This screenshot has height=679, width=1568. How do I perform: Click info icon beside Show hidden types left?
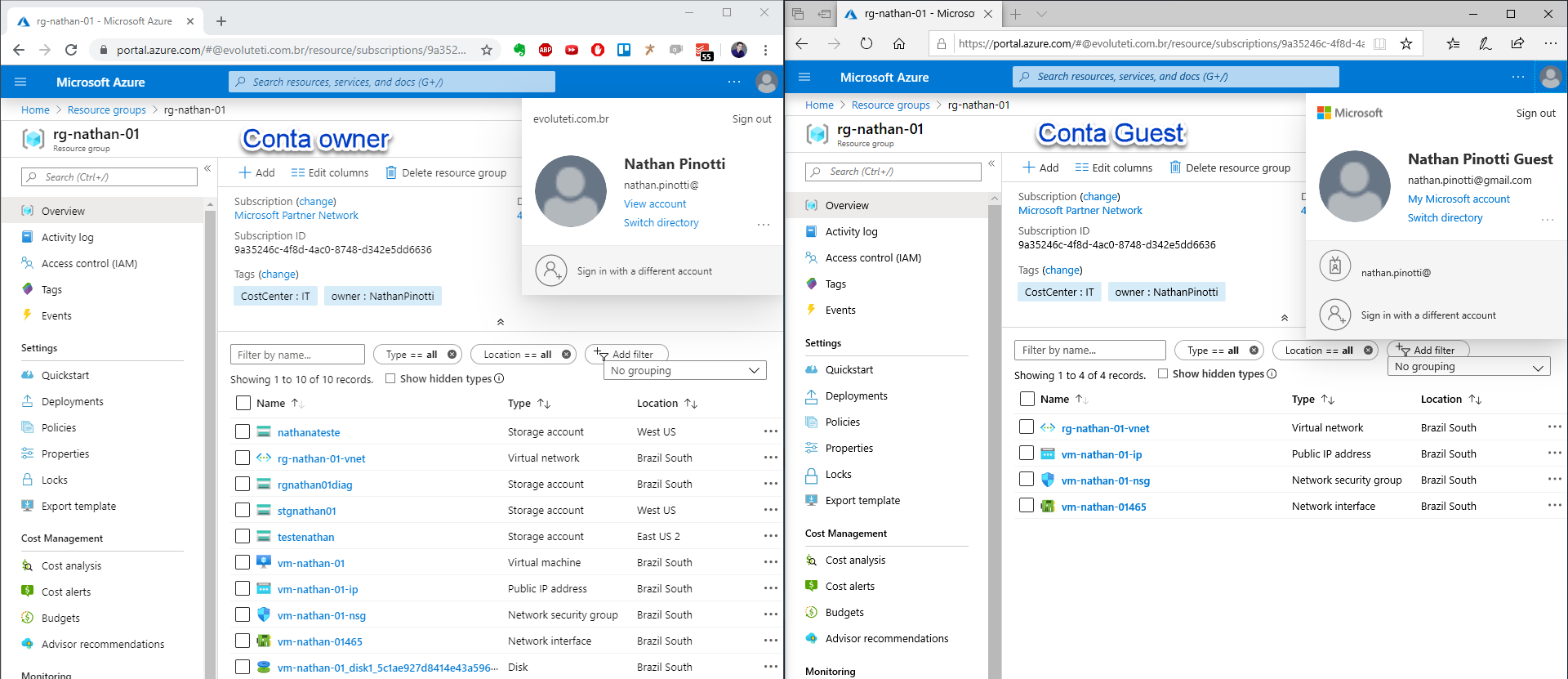click(499, 378)
